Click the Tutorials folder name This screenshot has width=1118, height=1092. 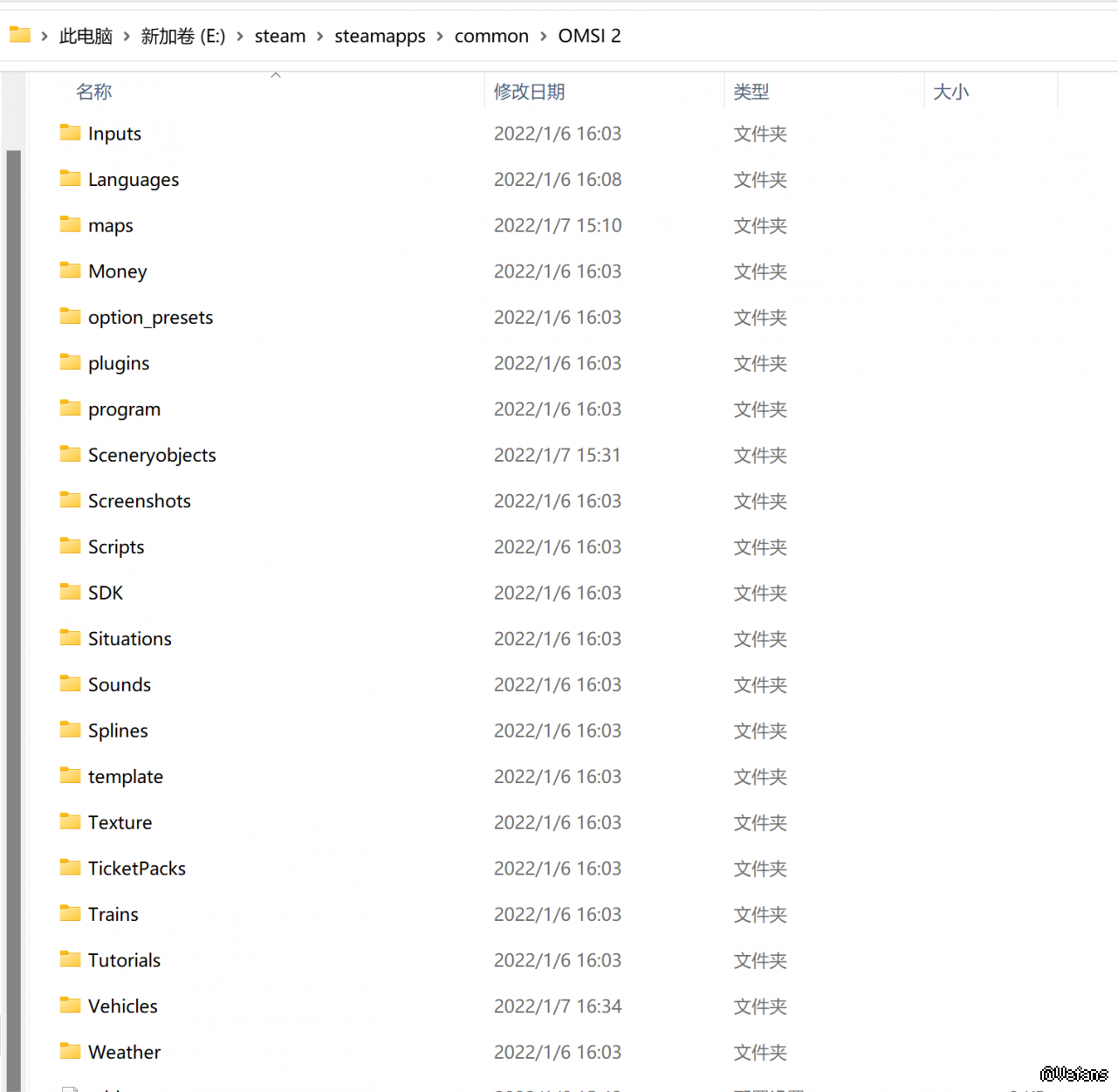pyautogui.click(x=124, y=960)
